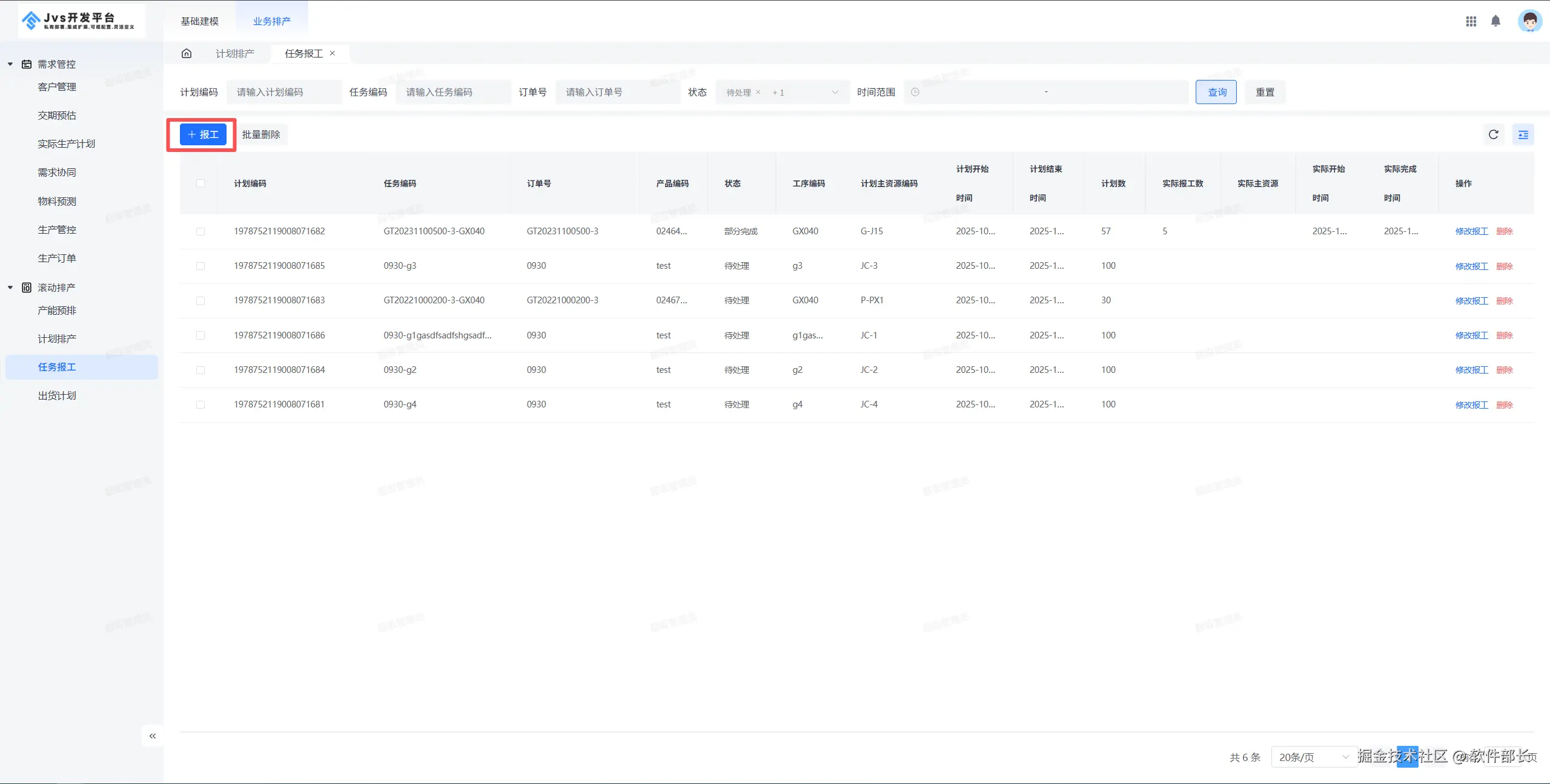The width and height of the screenshot is (1550, 784).
Task: Open the 状态 filter dropdown
Action: tap(834, 92)
